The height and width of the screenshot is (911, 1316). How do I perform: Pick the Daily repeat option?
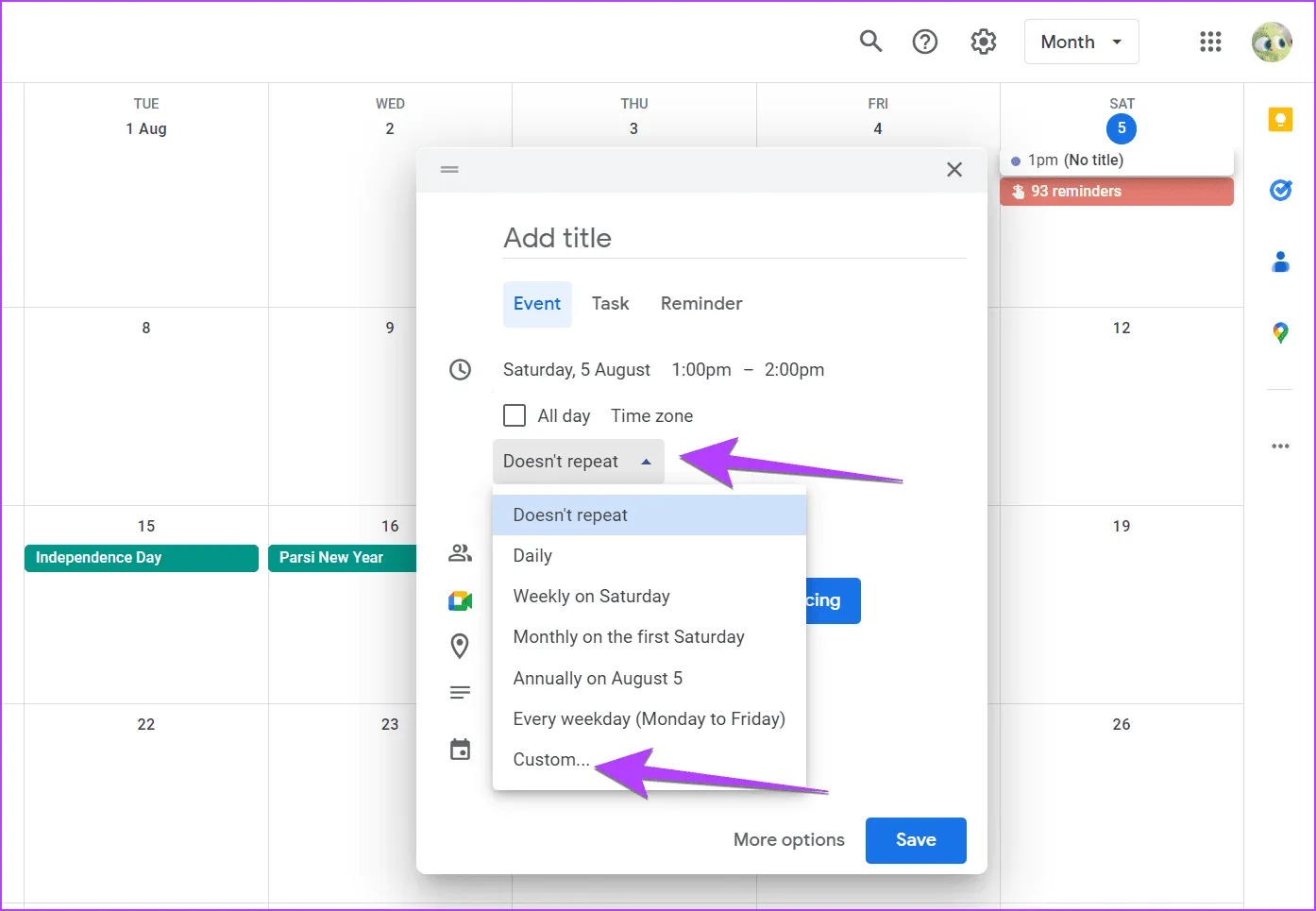coord(532,556)
